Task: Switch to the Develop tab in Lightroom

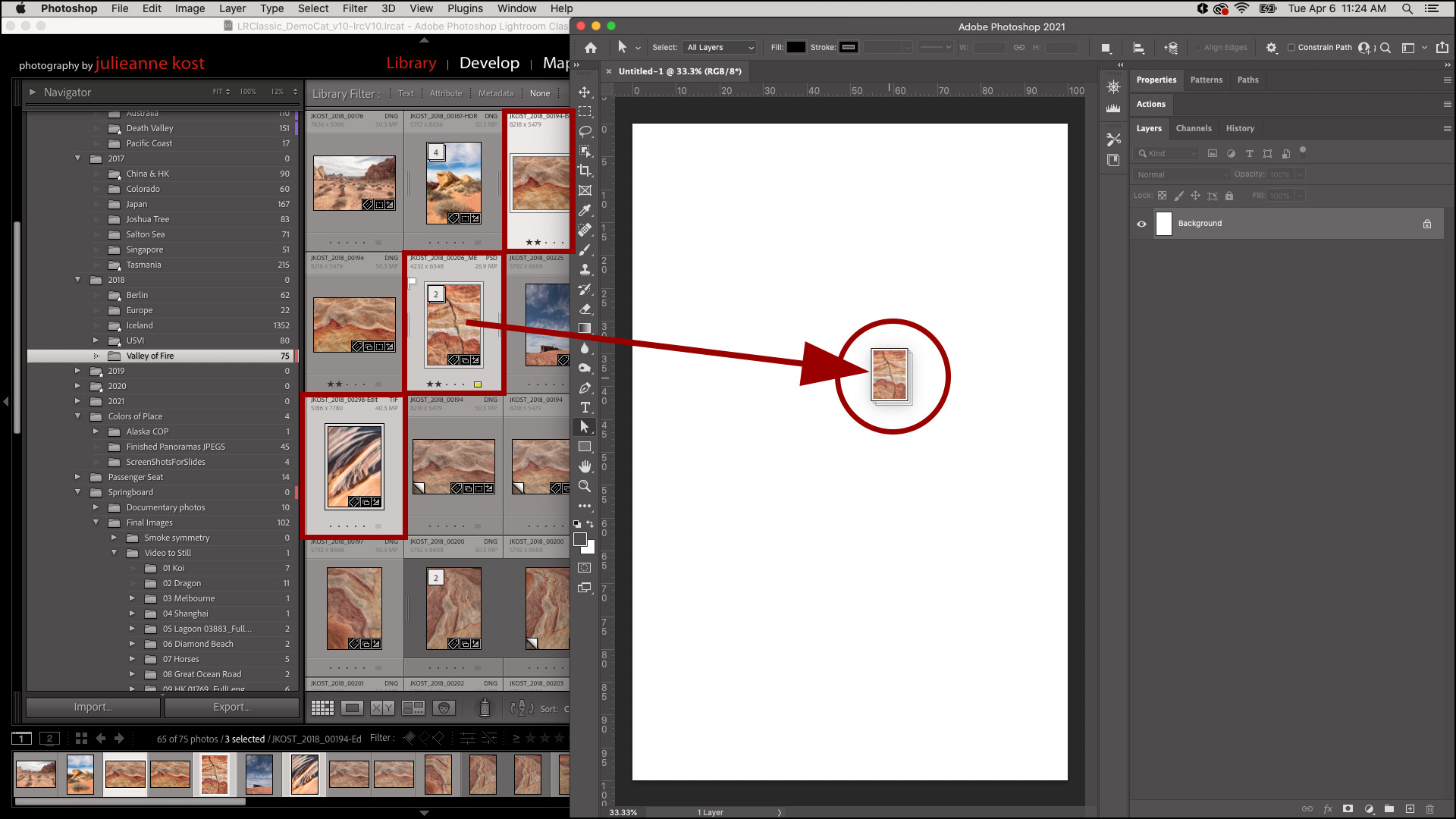Action: click(x=490, y=63)
